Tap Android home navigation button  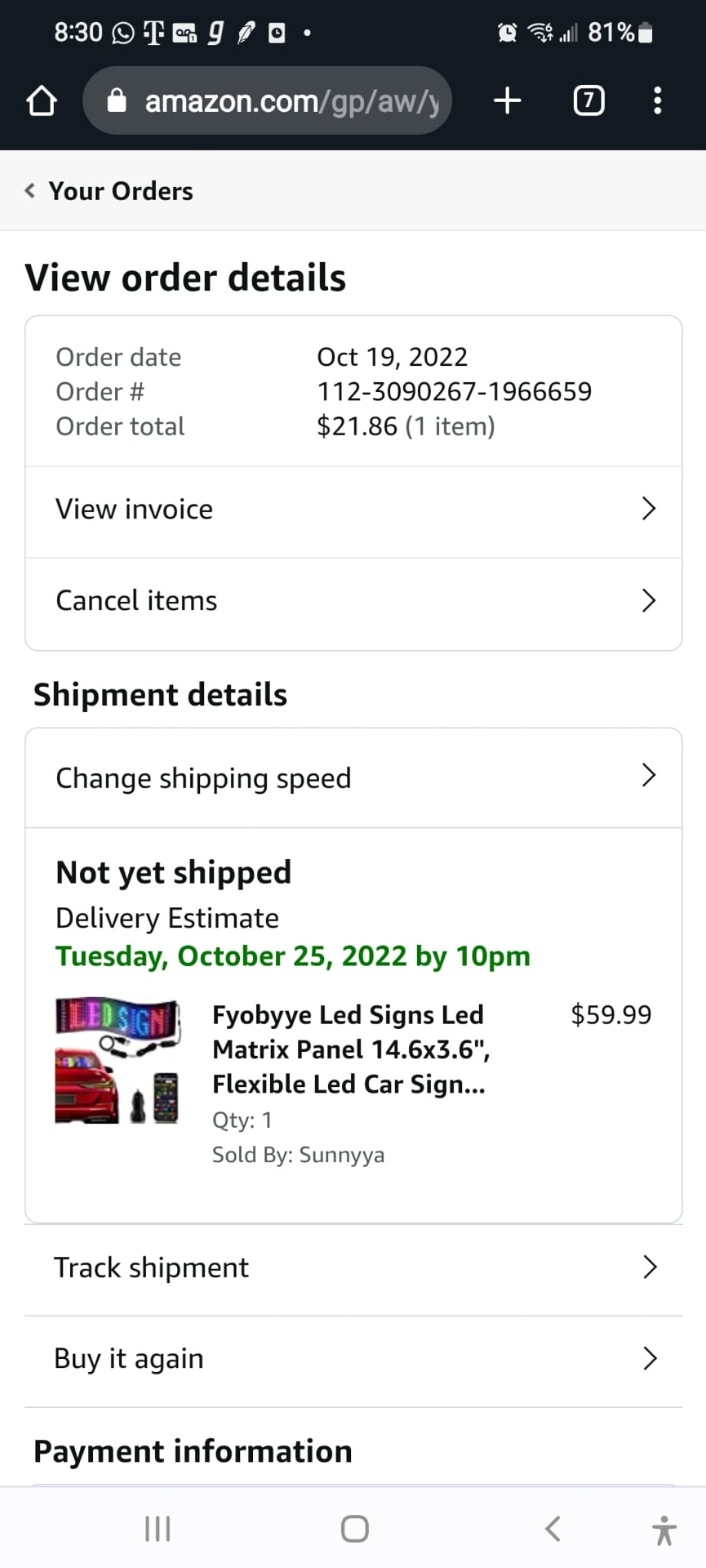[x=355, y=1529]
